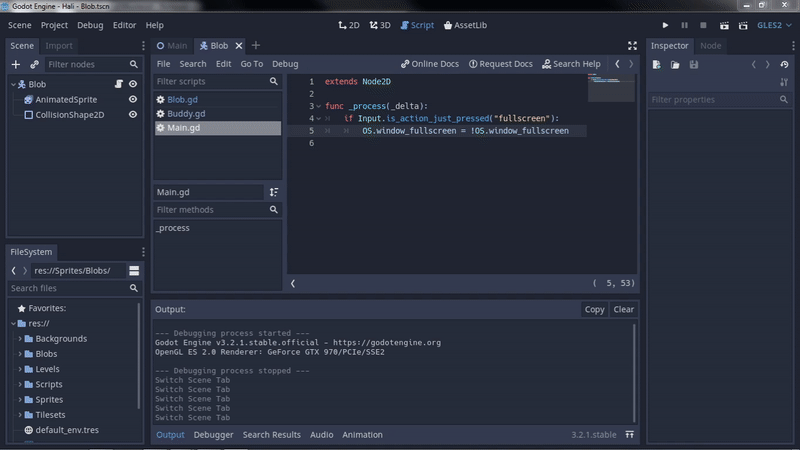This screenshot has height=450, width=800.
Task: Toggle visibility of Blob node
Action: pyautogui.click(x=133, y=84)
